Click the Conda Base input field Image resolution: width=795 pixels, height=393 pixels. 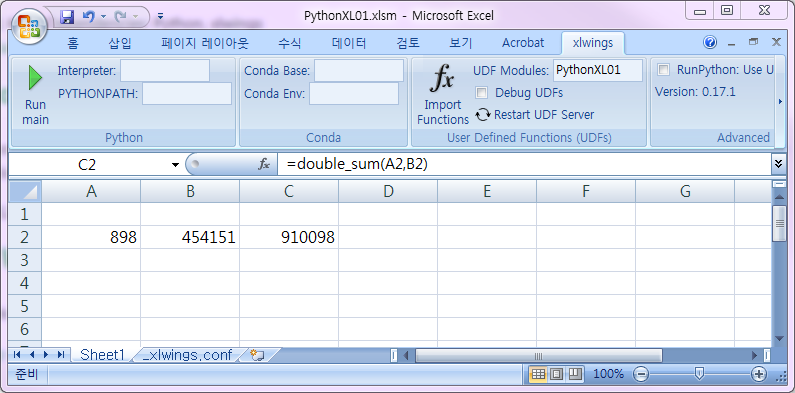(x=358, y=70)
